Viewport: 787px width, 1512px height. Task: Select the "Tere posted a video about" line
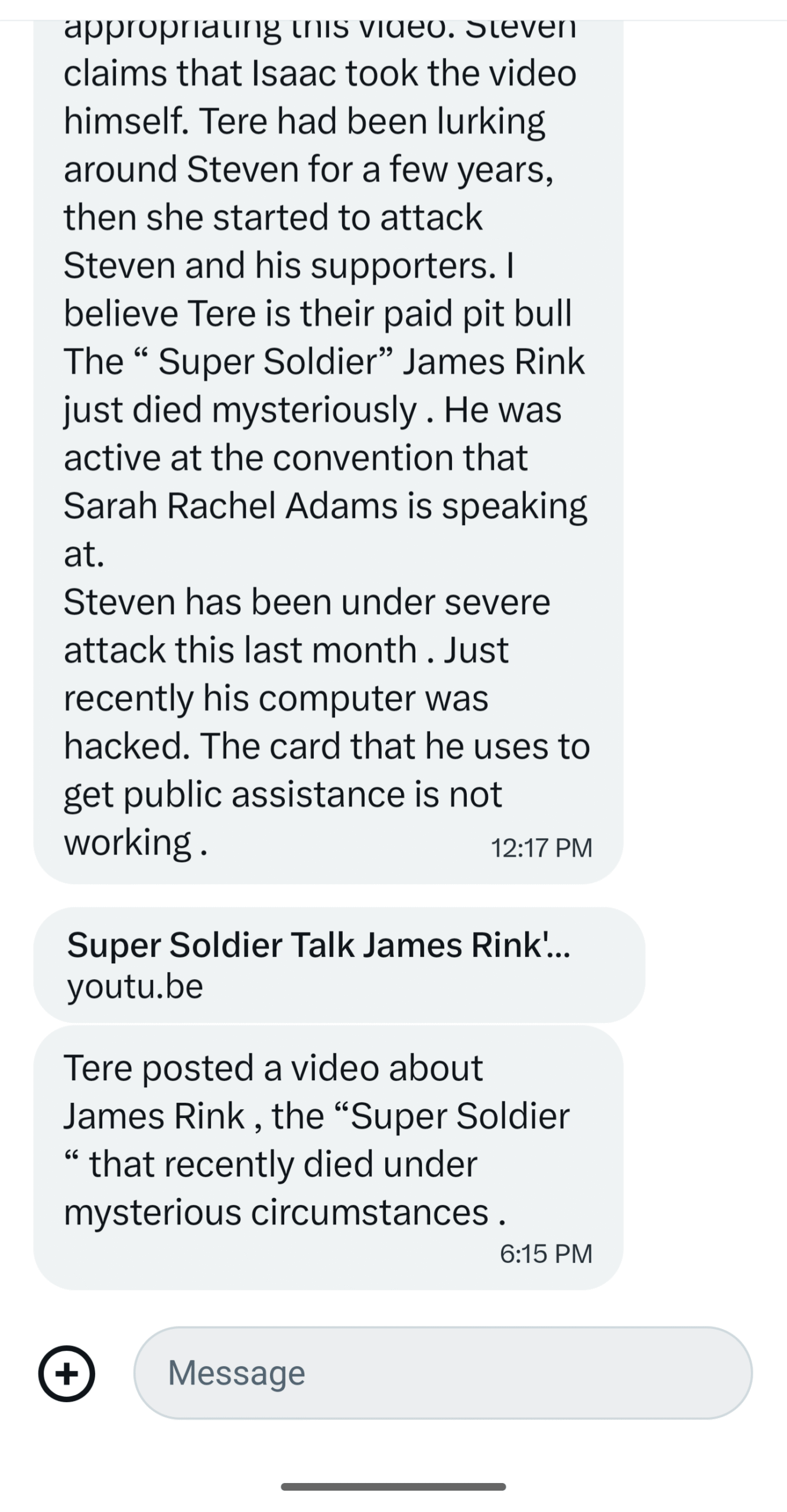[273, 1068]
